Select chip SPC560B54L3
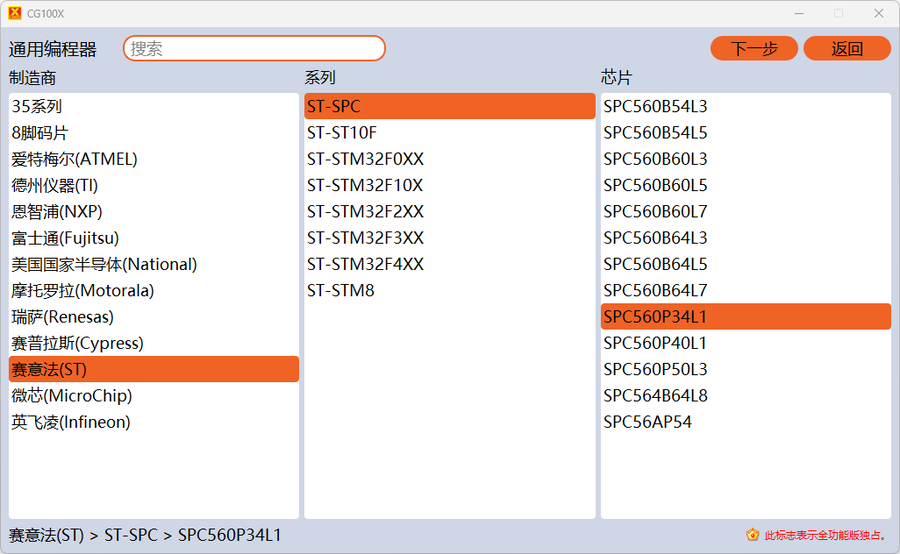 click(655, 106)
